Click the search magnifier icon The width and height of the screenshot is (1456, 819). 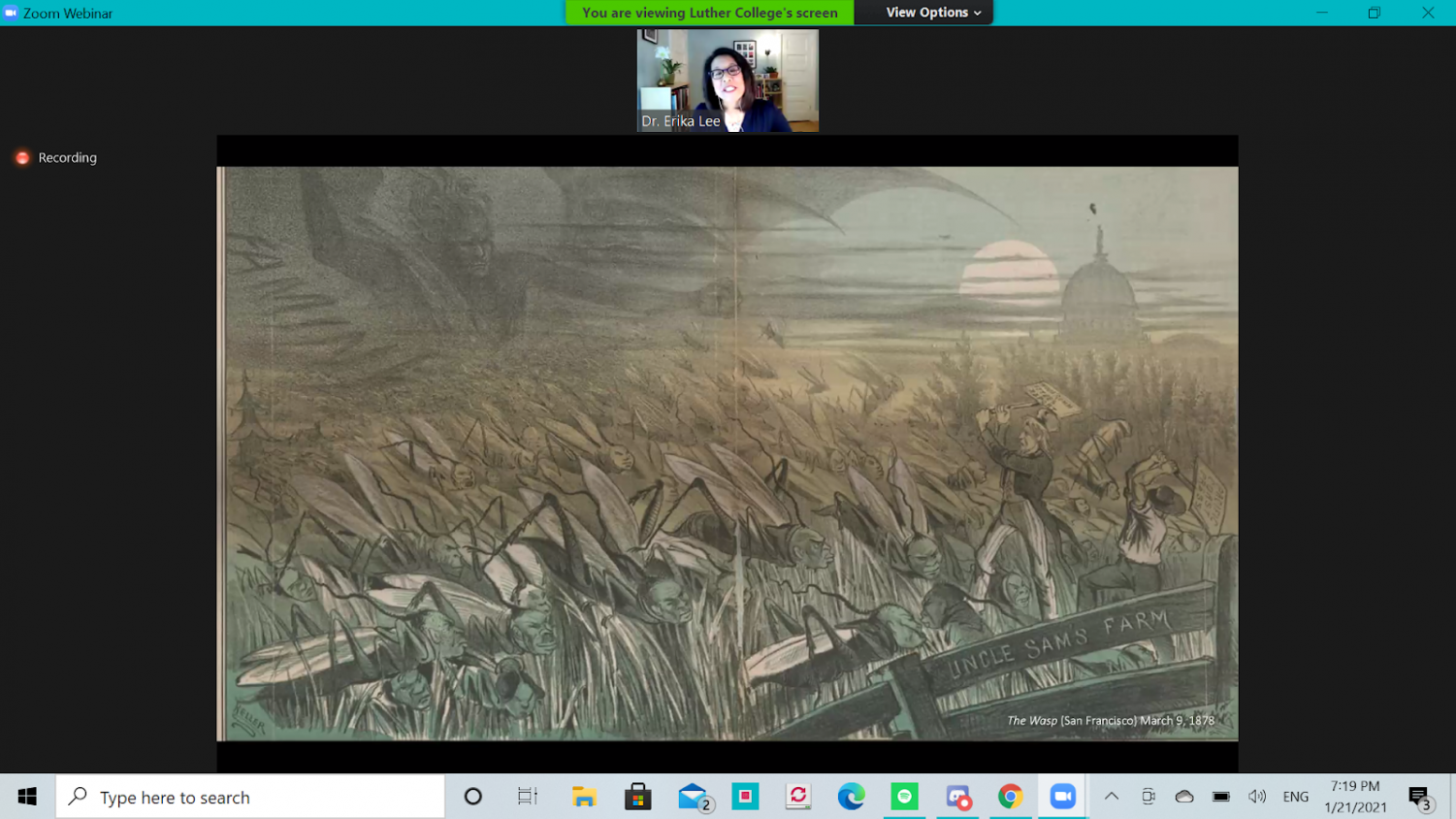coord(78,797)
